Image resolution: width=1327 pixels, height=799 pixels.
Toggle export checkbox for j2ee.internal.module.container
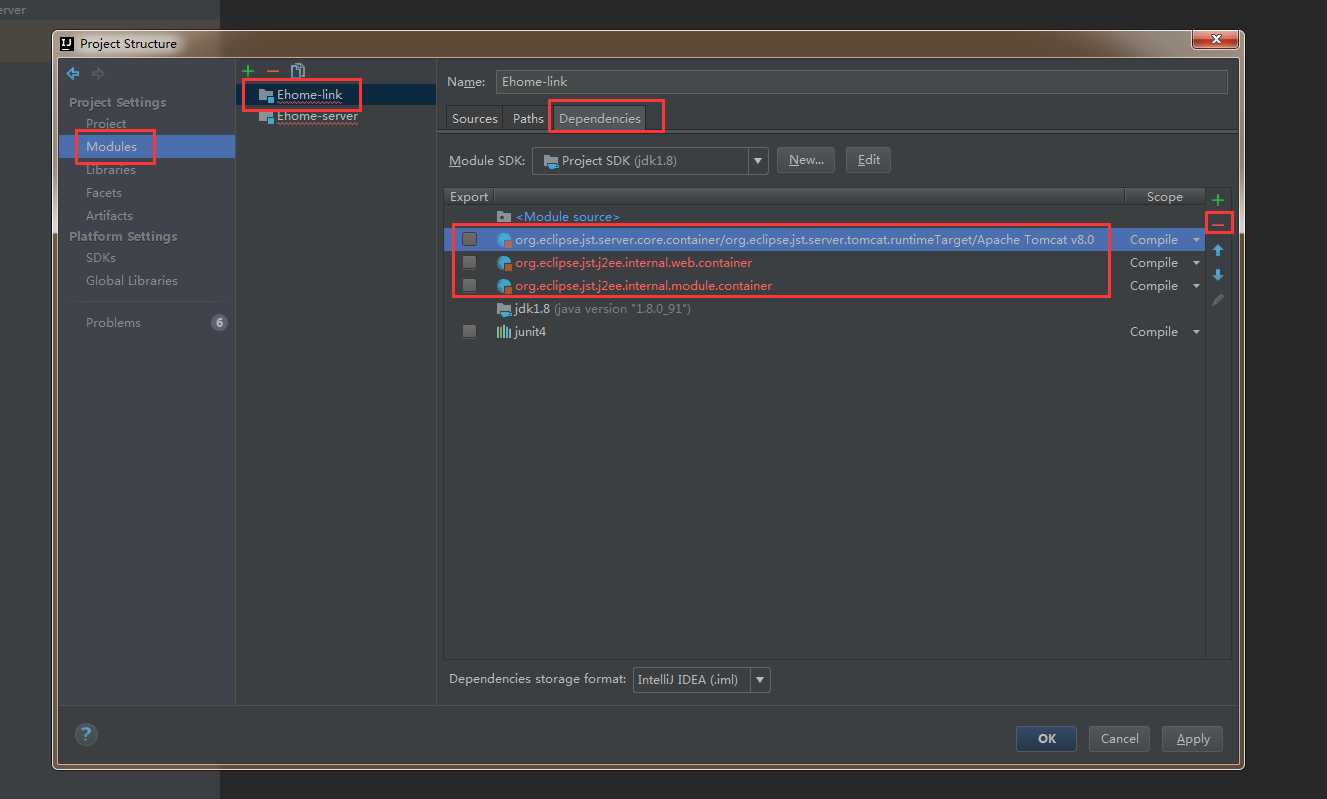pos(469,286)
